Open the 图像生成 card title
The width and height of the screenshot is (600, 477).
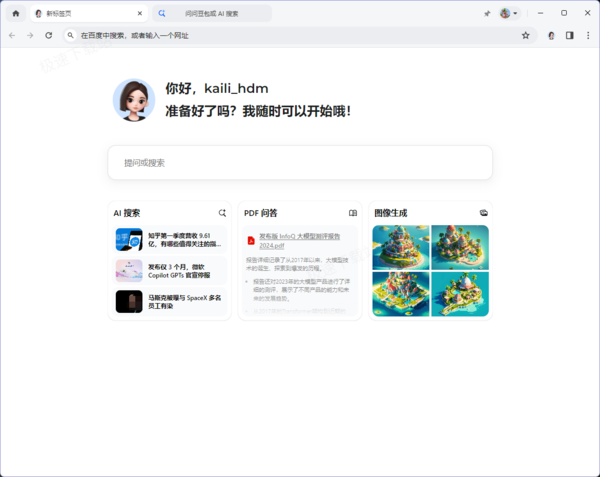click(391, 213)
